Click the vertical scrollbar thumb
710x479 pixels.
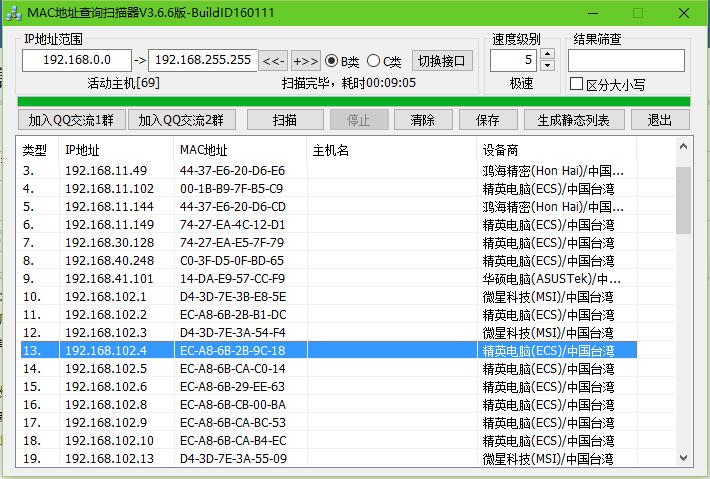[683, 200]
